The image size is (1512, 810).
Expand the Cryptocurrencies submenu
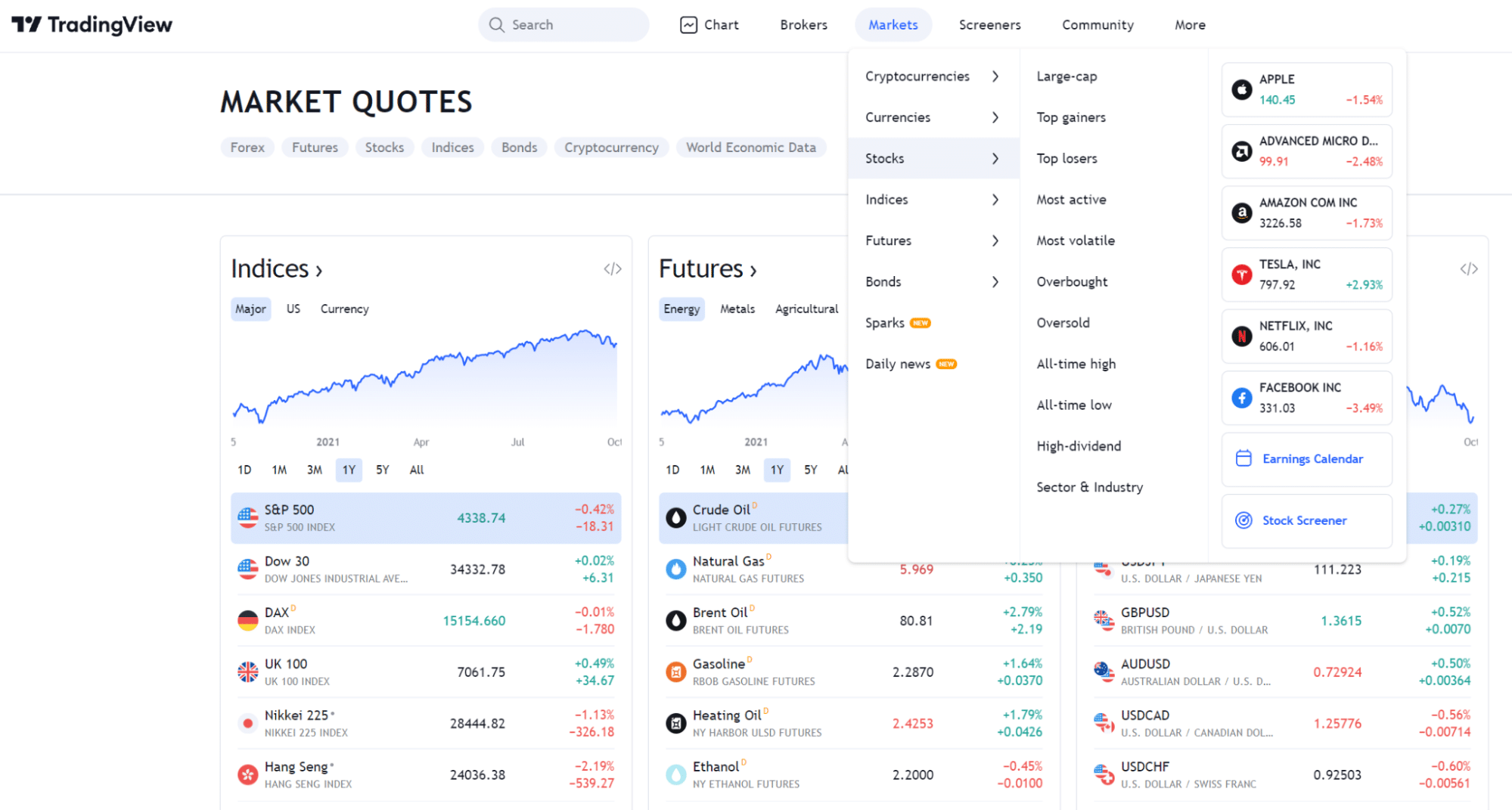pos(933,76)
